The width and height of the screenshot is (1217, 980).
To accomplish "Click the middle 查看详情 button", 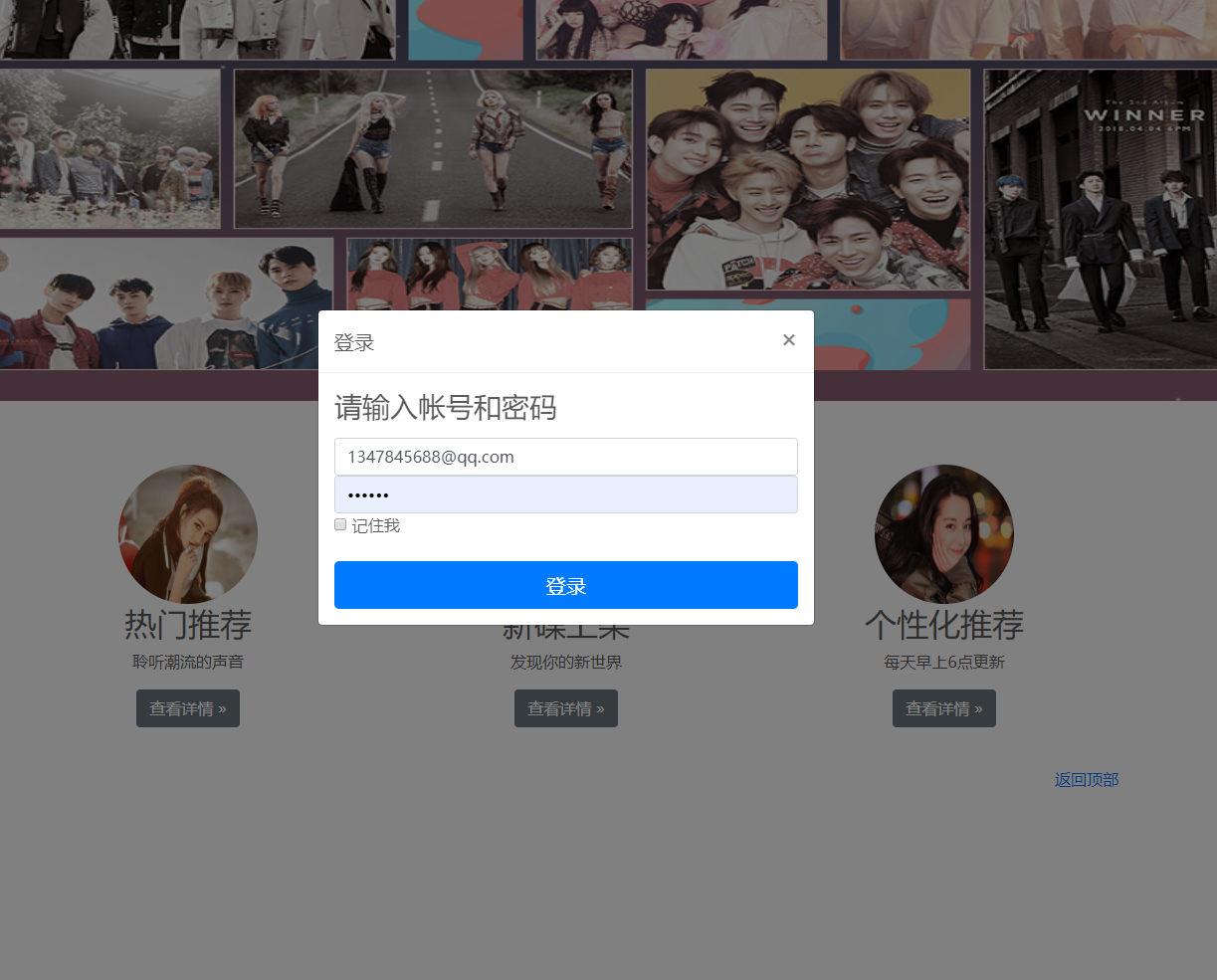I will pos(565,707).
